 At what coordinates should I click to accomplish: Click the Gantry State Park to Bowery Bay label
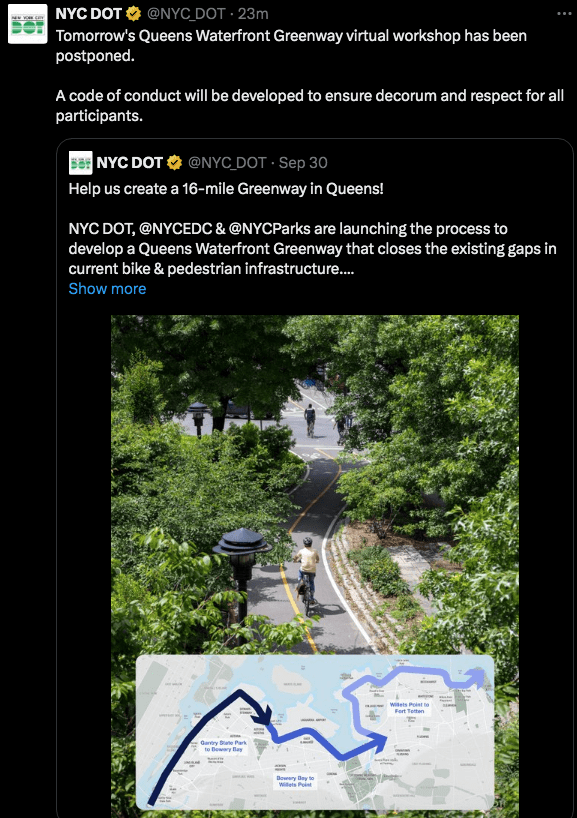point(223,746)
